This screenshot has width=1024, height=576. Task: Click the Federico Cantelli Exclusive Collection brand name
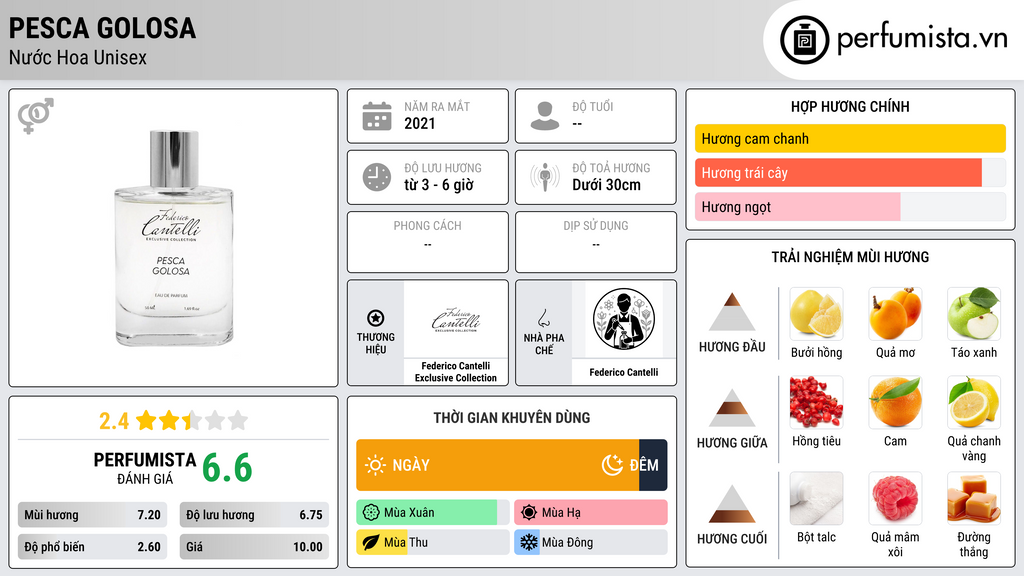456,372
